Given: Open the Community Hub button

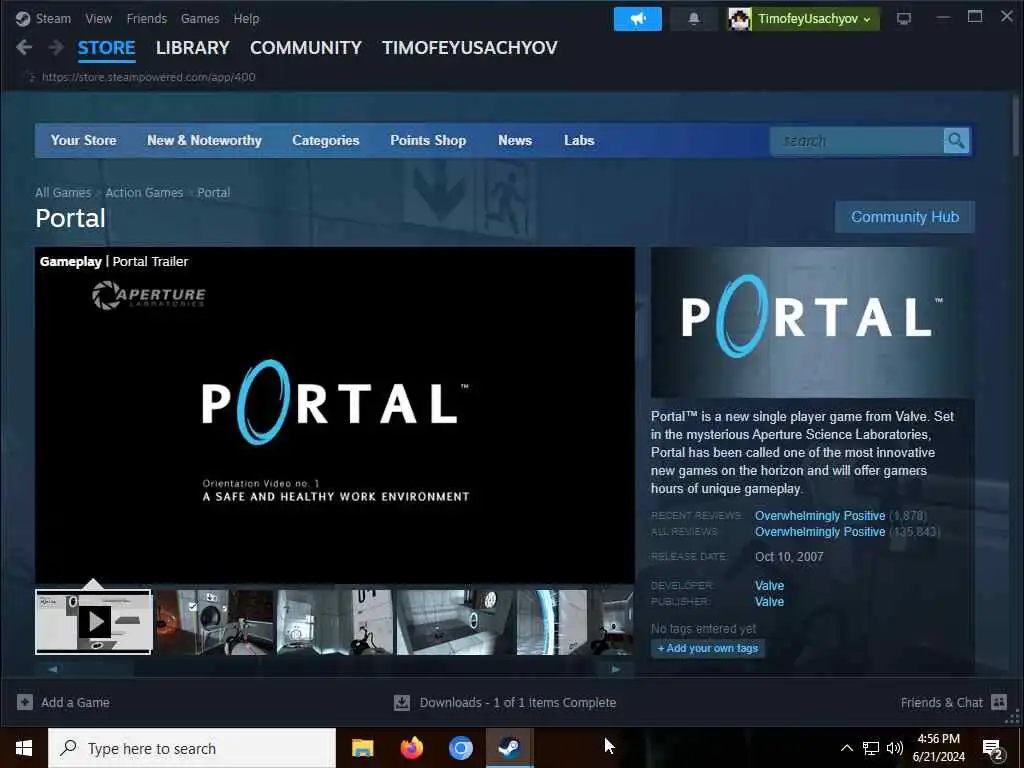Looking at the screenshot, I should click(904, 217).
